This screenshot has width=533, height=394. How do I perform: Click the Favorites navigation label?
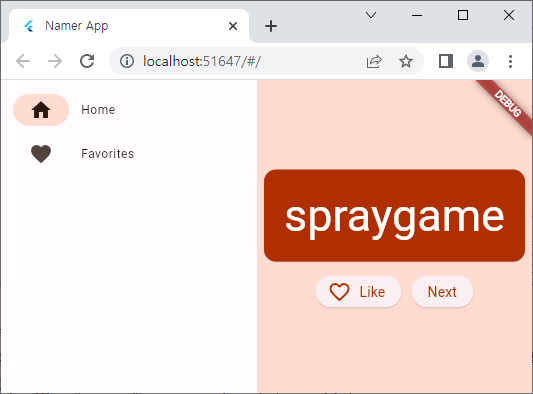pyautogui.click(x=107, y=154)
